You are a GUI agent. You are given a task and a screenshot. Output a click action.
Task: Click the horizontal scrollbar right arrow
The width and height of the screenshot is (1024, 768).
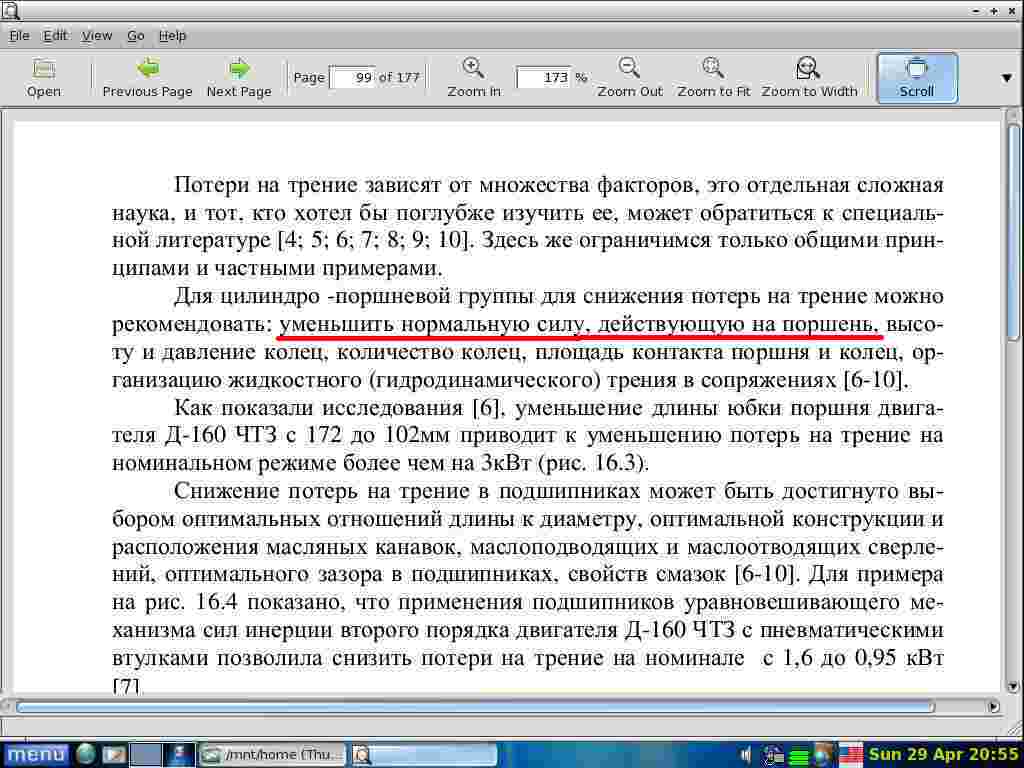tap(993, 707)
